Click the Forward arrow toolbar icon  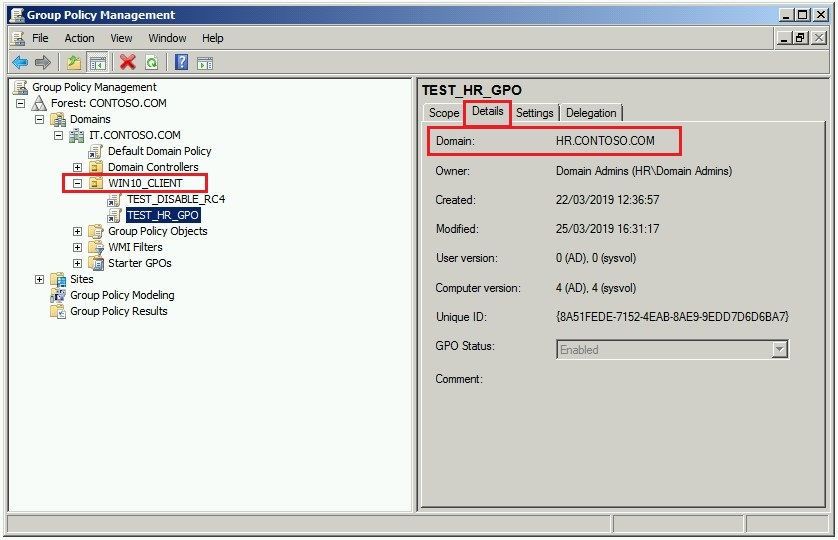[x=43, y=63]
